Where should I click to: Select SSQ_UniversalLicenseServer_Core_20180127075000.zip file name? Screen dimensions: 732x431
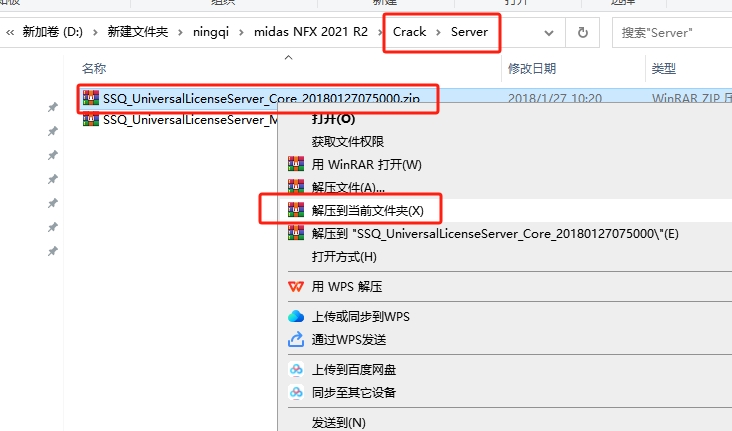[261, 99]
